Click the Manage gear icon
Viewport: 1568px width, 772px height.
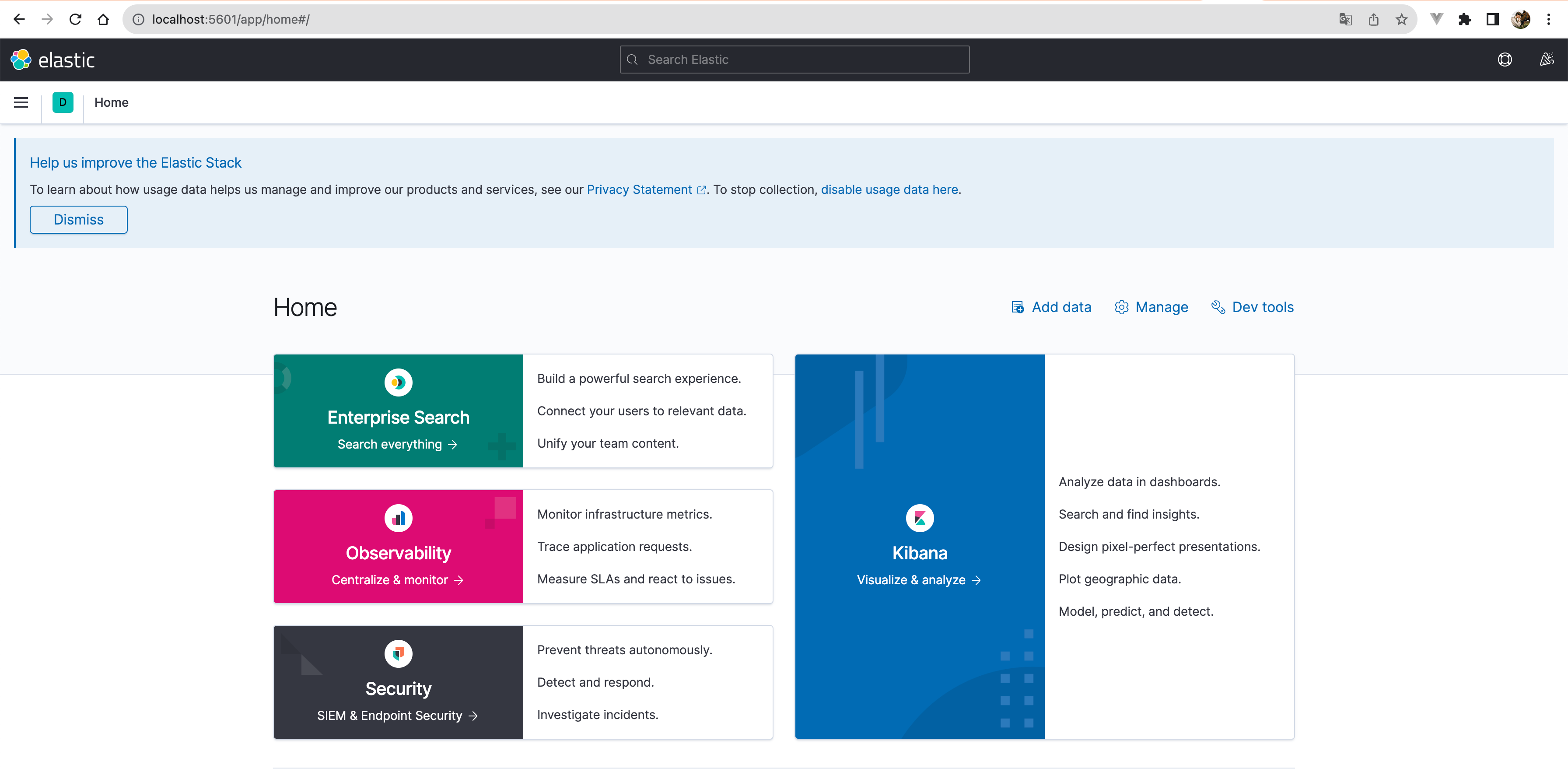[x=1121, y=308]
